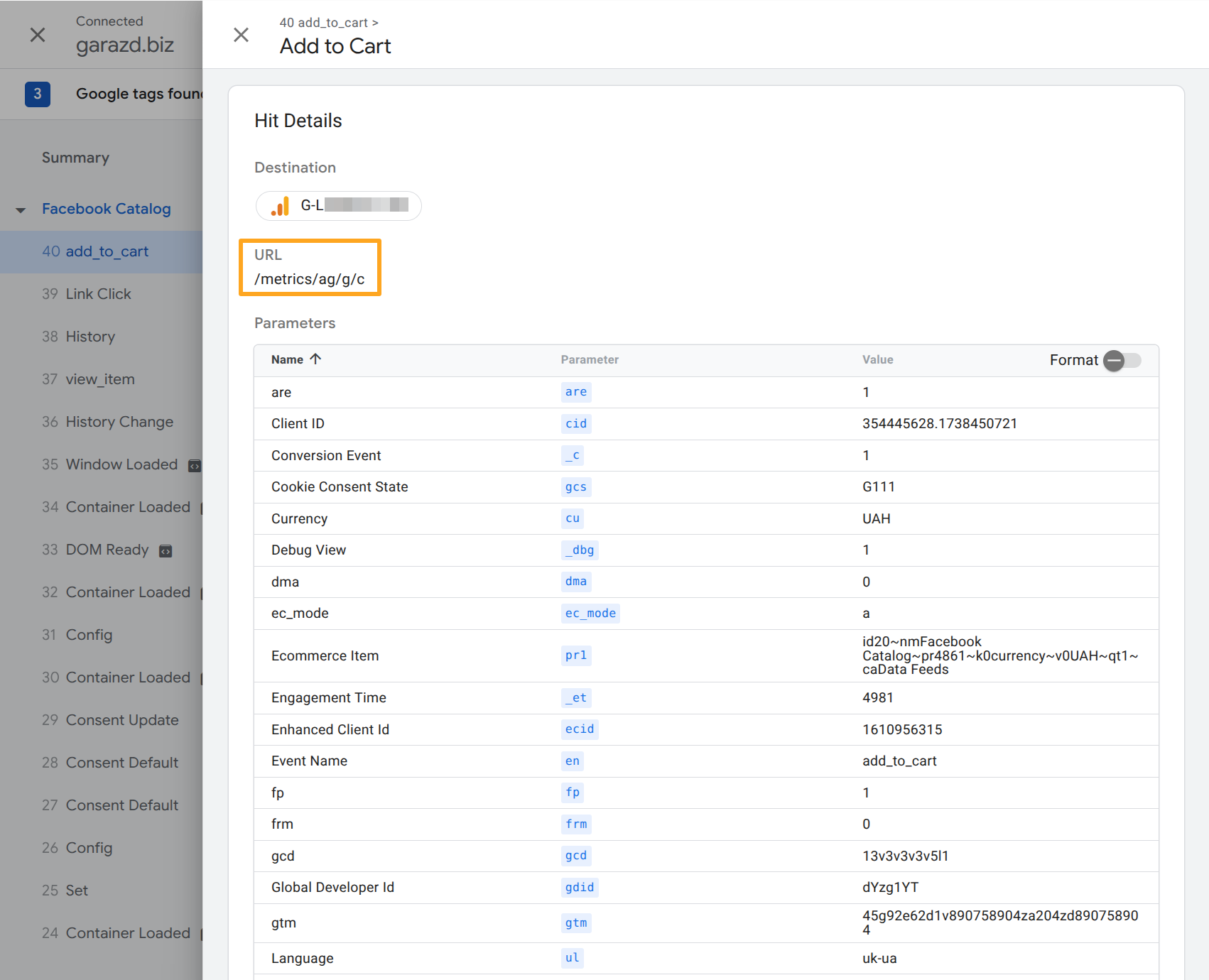Collapse the Facebook Catalog tree arrow

point(21,209)
